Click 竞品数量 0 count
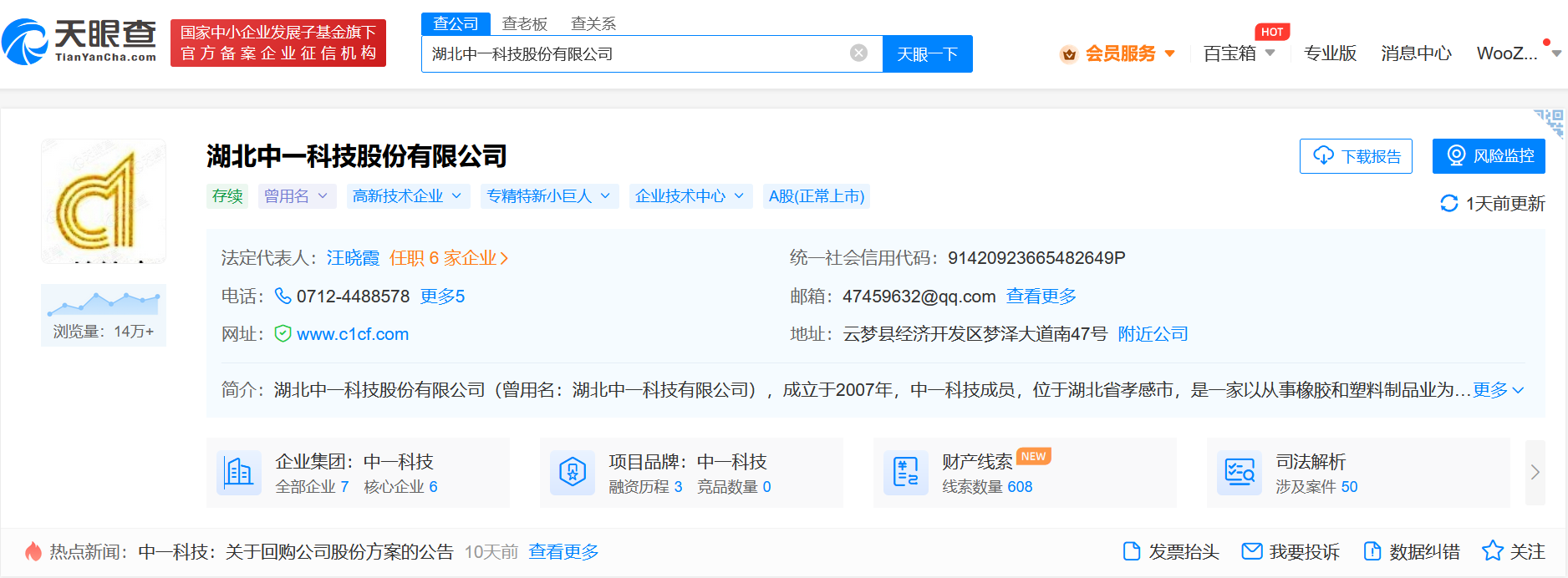The image size is (1568, 578). [734, 487]
